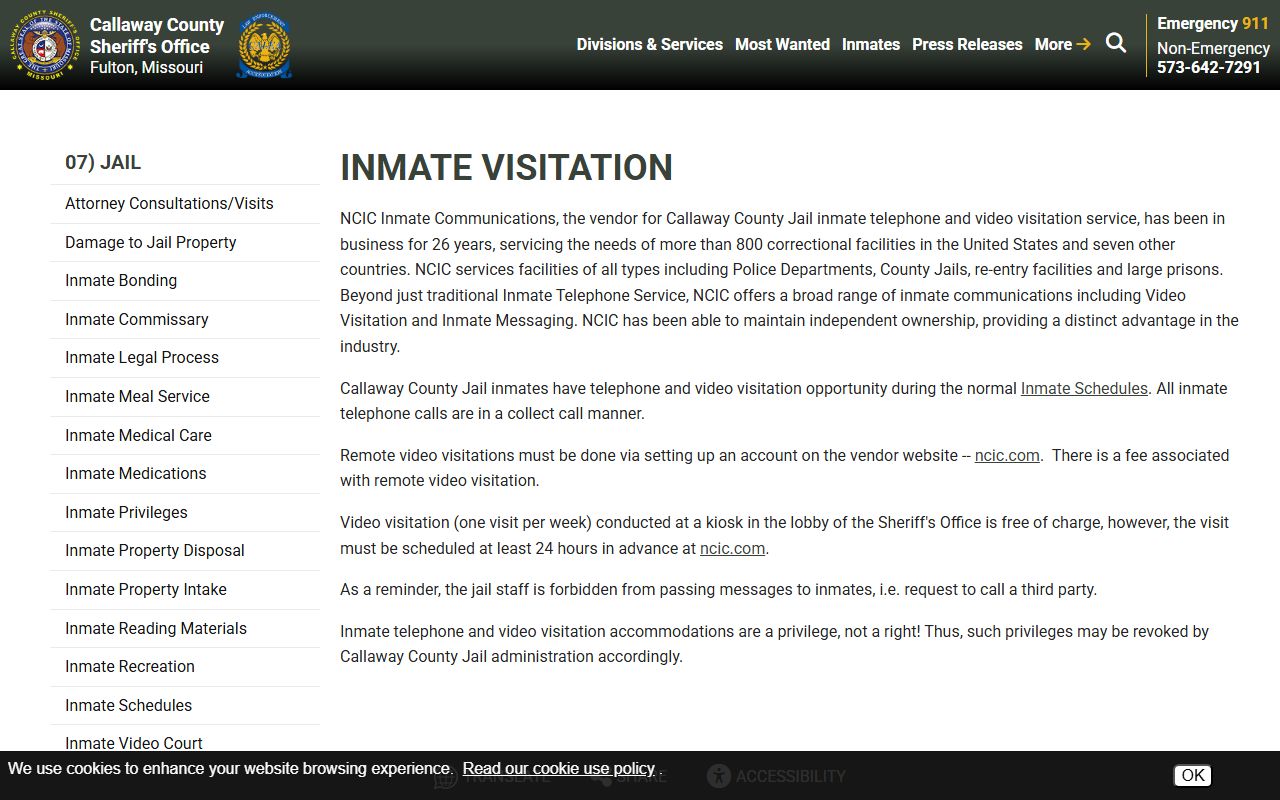The width and height of the screenshot is (1280, 800).
Task: Open the Divisions & Services menu
Action: 649,44
